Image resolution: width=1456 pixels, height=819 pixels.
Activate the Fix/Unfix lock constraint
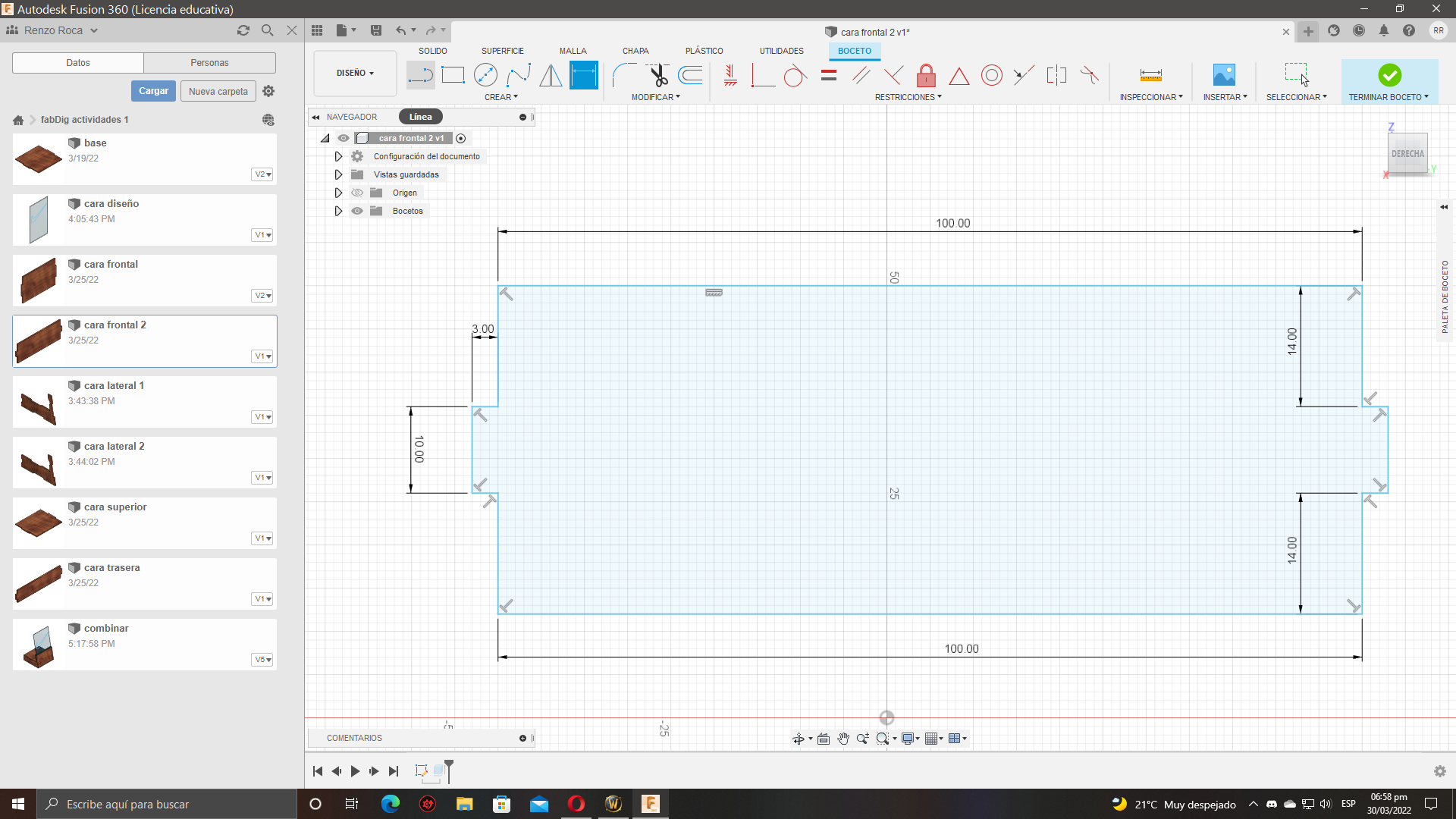point(926,75)
